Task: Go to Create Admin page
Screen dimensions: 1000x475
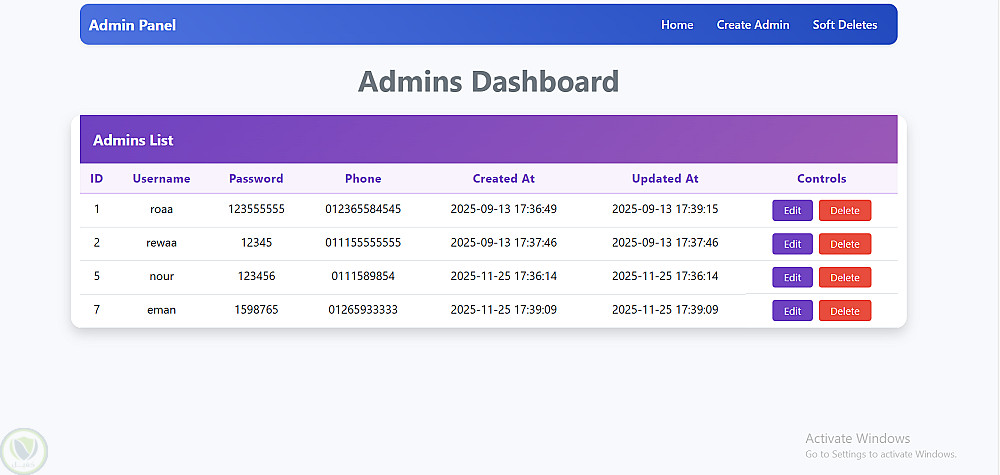Action: point(753,25)
